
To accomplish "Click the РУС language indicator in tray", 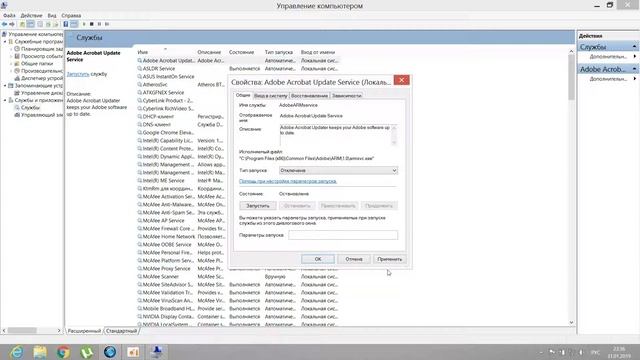I will [595, 352].
